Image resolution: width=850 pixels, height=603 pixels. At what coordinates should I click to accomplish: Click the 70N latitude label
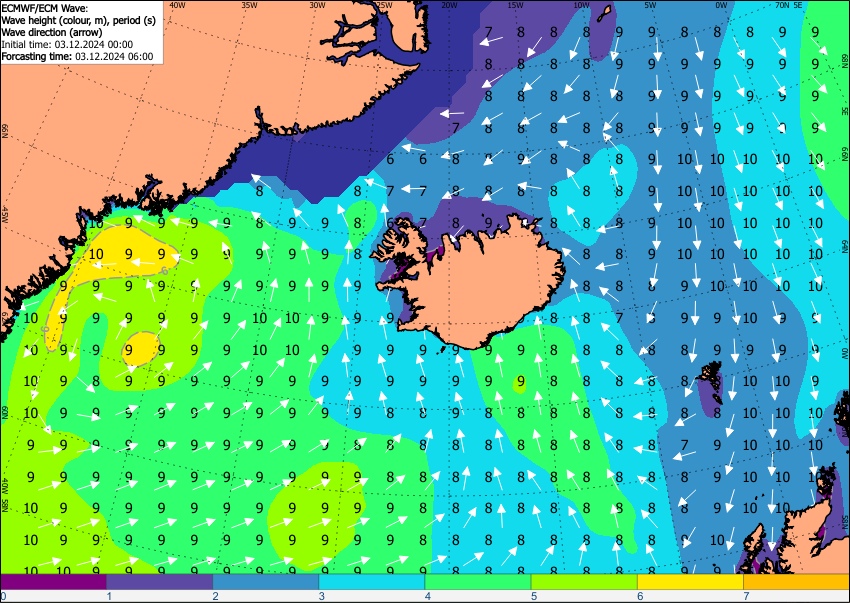click(782, 5)
